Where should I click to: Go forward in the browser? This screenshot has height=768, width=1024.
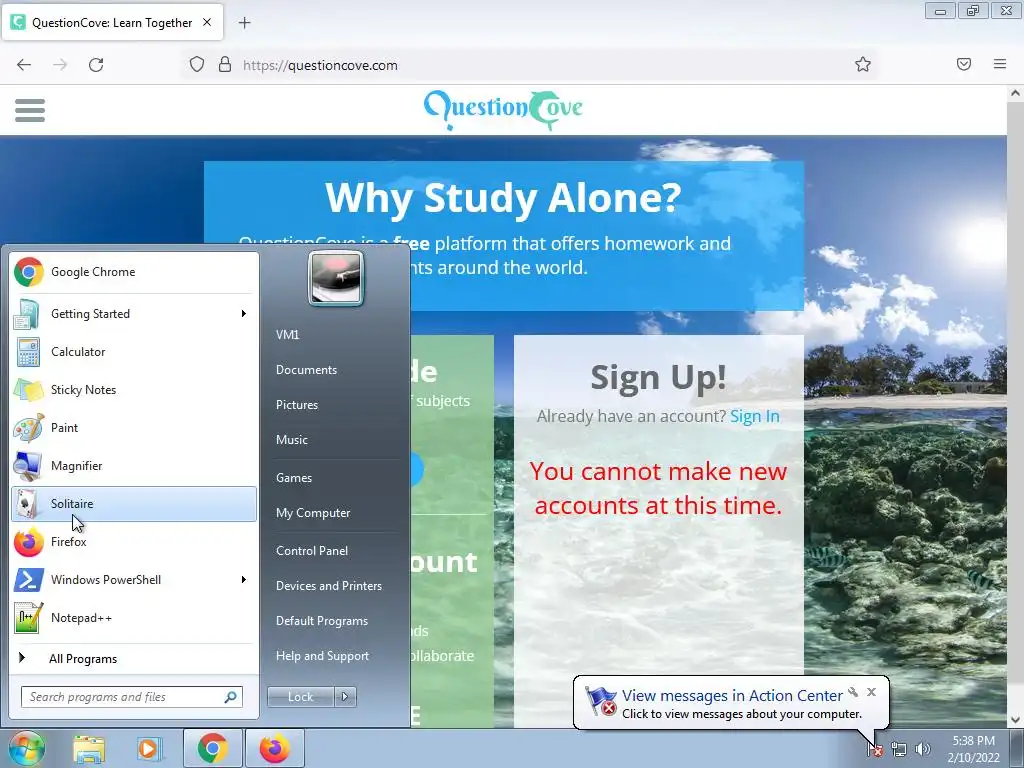pos(60,65)
